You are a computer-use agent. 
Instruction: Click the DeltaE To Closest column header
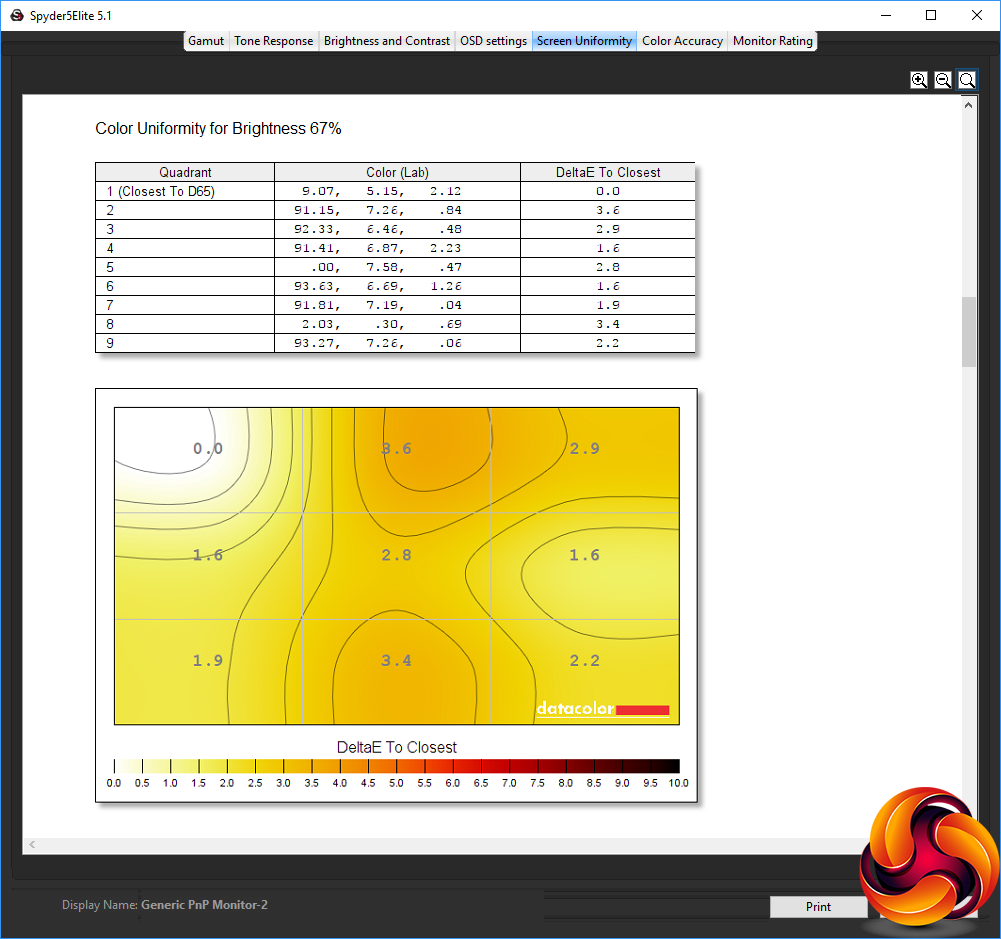608,172
